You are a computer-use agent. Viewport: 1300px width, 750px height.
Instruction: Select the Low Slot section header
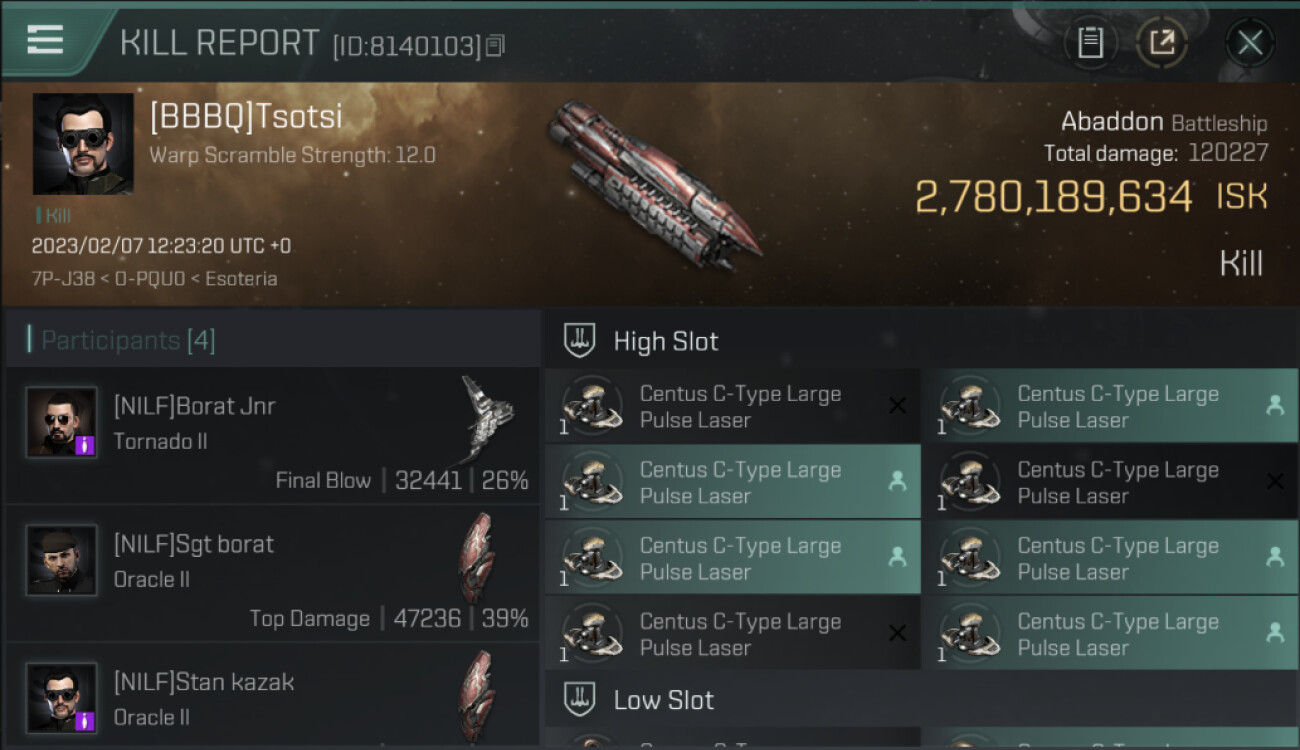pyautogui.click(x=664, y=700)
